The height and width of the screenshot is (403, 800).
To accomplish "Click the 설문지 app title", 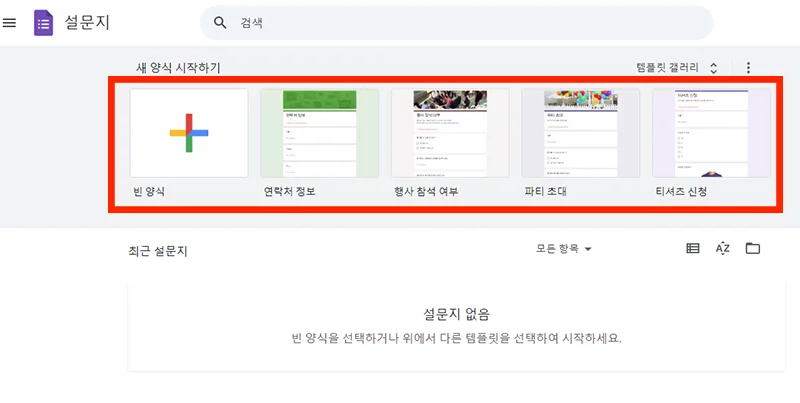I will (87, 22).
